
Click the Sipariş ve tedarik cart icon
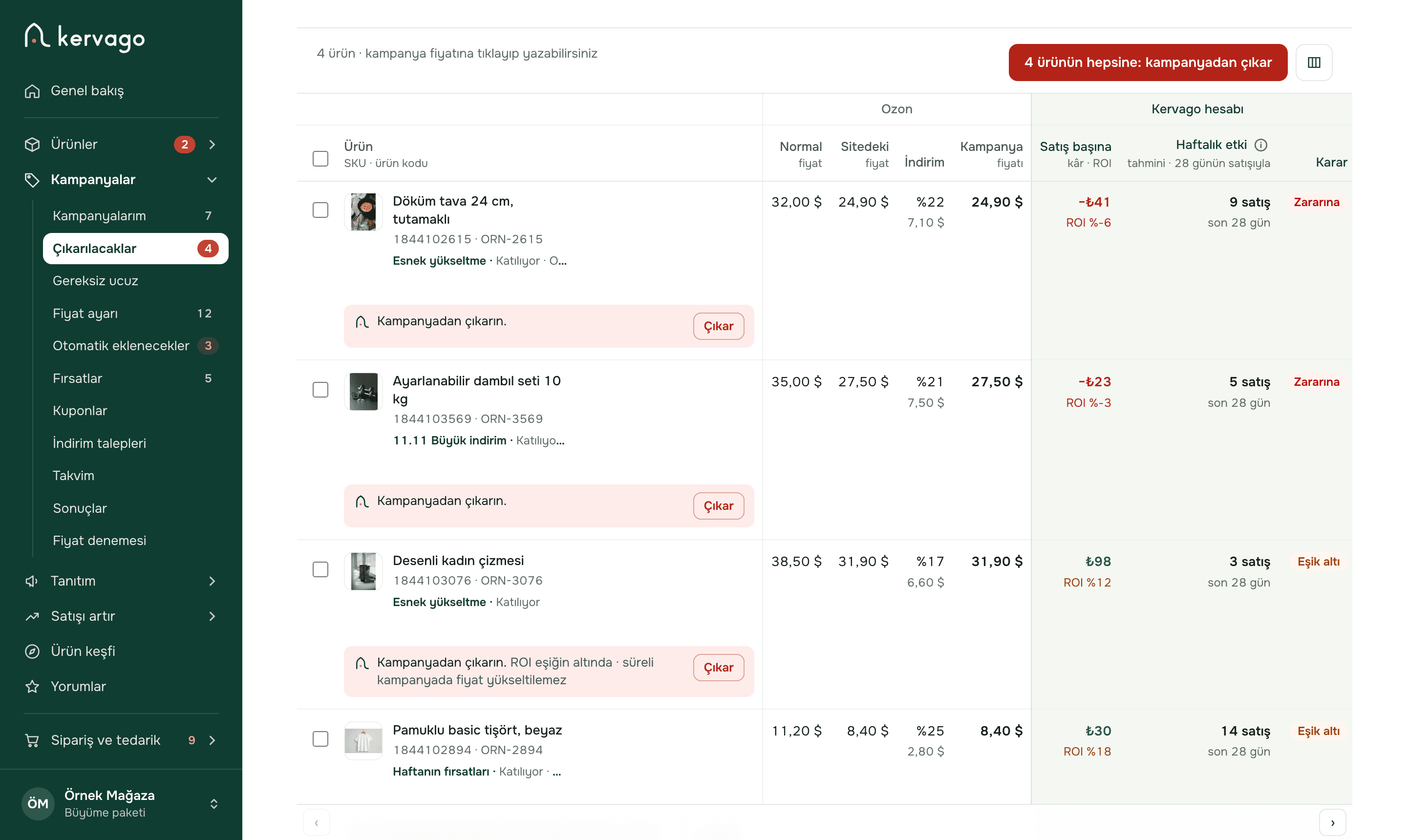pyautogui.click(x=32, y=740)
